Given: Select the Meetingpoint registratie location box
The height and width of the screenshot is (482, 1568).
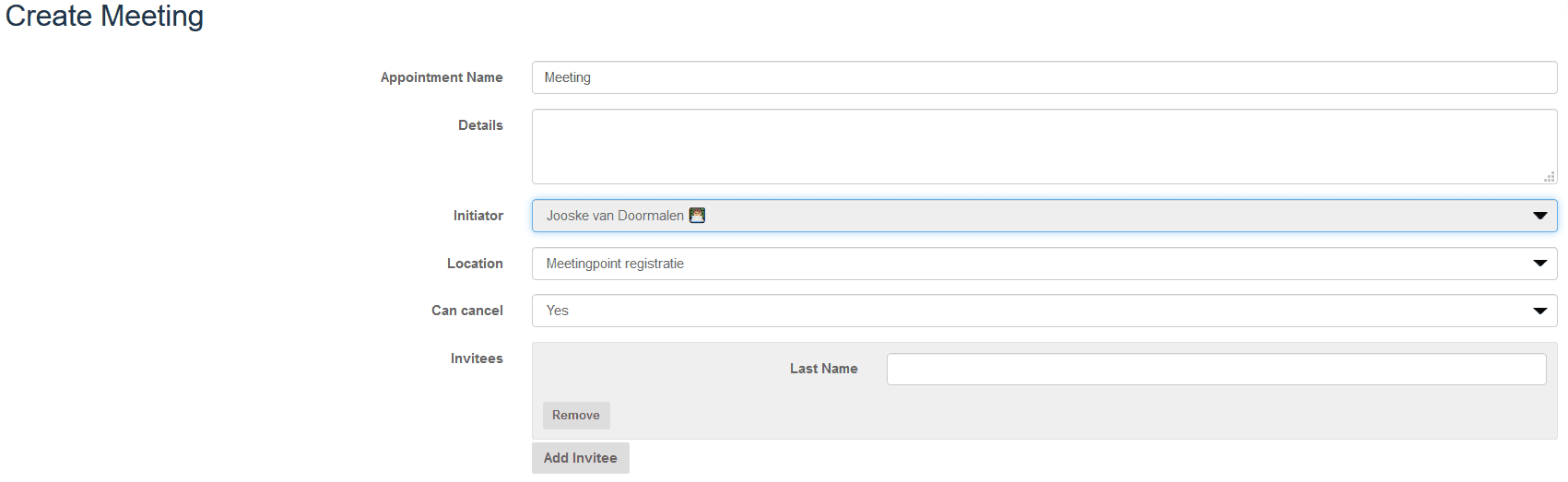Looking at the screenshot, I should pos(1044,264).
